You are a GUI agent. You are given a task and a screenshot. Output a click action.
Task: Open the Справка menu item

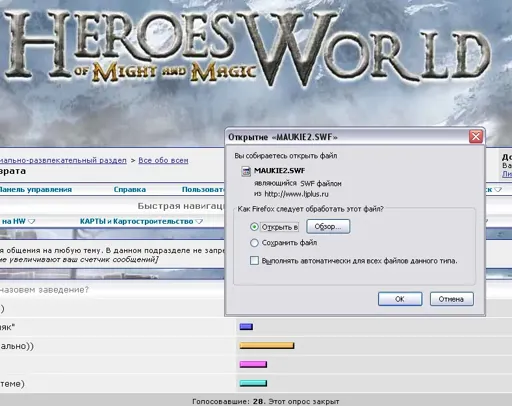click(x=130, y=189)
